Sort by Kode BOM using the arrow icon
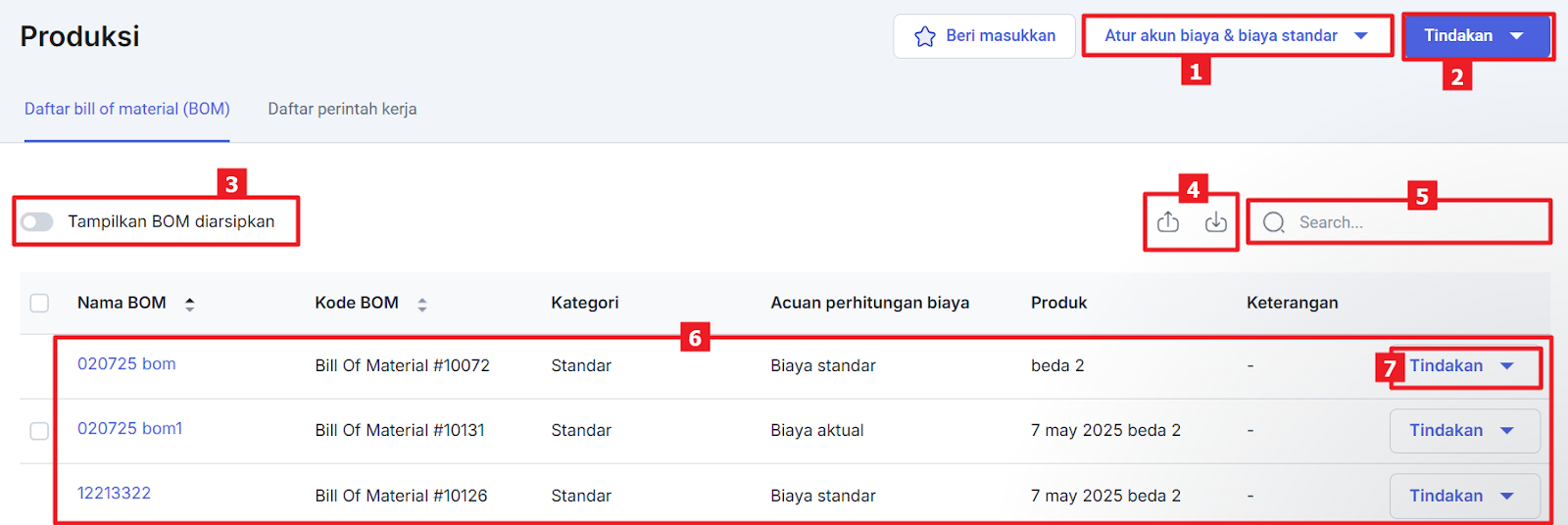Screen dimensions: 1568x525 [422, 304]
